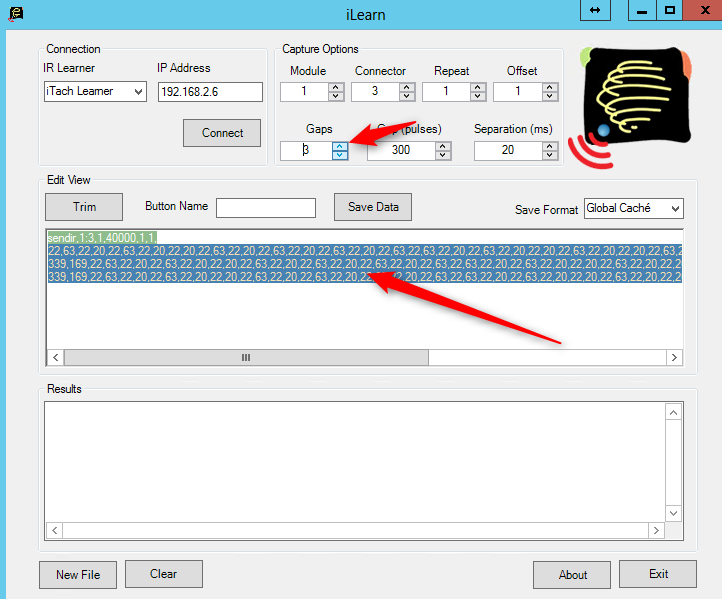Viewport: 722px width, 599px height.
Task: Click inside the Results text area
Action: pos(355,462)
